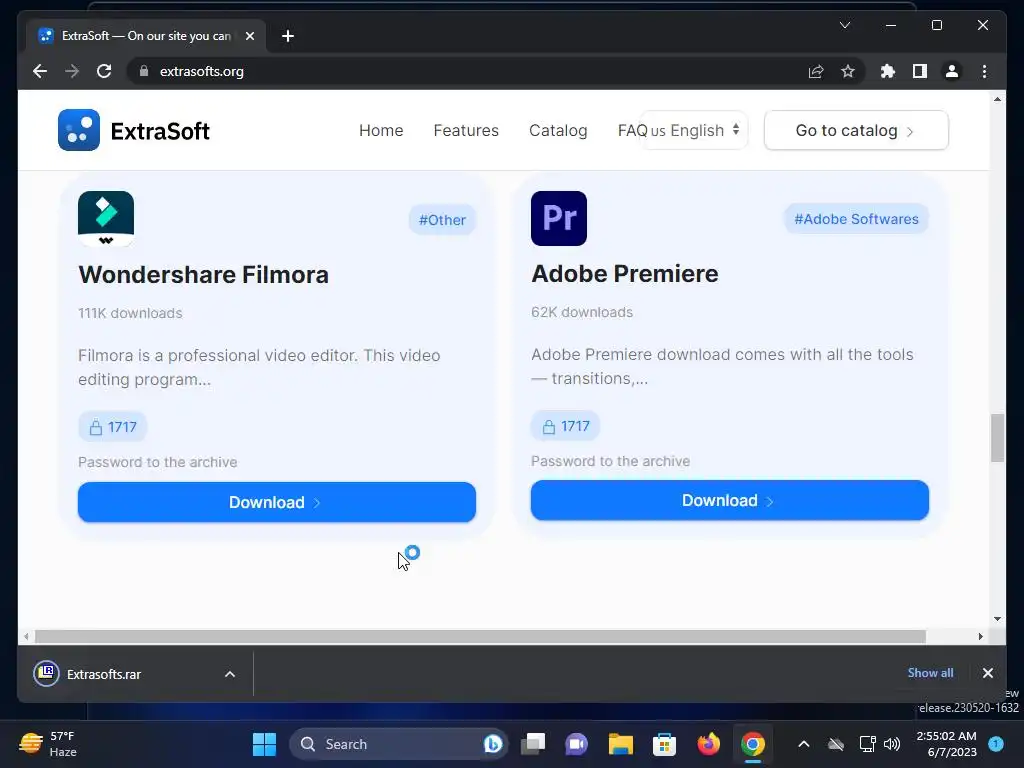Viewport: 1024px width, 768px height.
Task: Close the downloads bar
Action: click(x=987, y=673)
